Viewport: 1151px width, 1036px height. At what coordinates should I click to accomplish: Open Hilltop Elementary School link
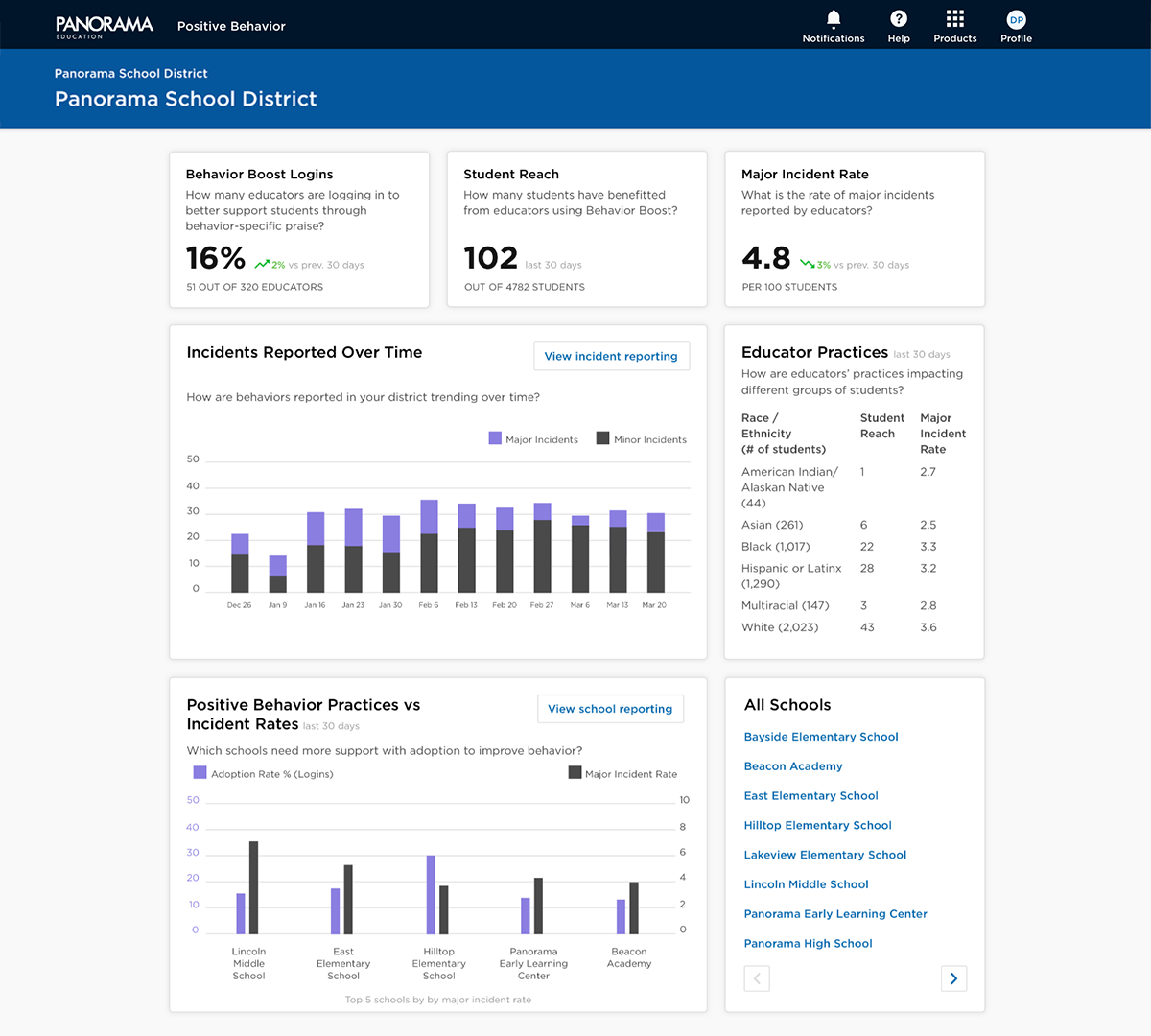pos(817,825)
